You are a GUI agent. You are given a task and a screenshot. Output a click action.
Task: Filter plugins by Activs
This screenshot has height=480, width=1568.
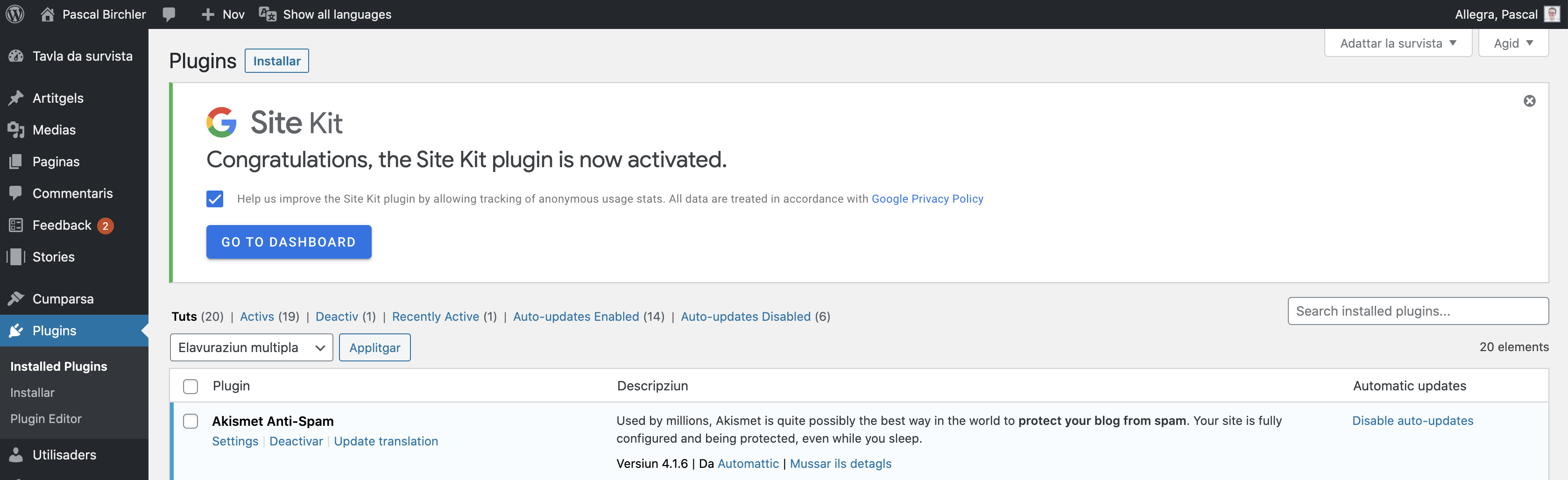click(x=257, y=317)
